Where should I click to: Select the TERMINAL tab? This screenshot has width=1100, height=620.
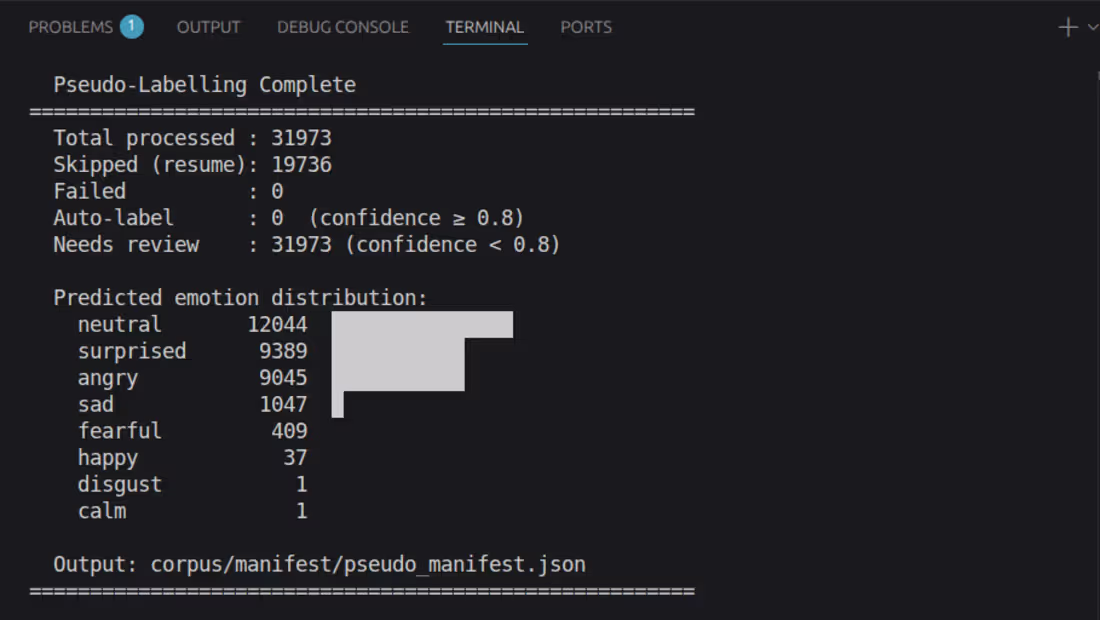485,27
